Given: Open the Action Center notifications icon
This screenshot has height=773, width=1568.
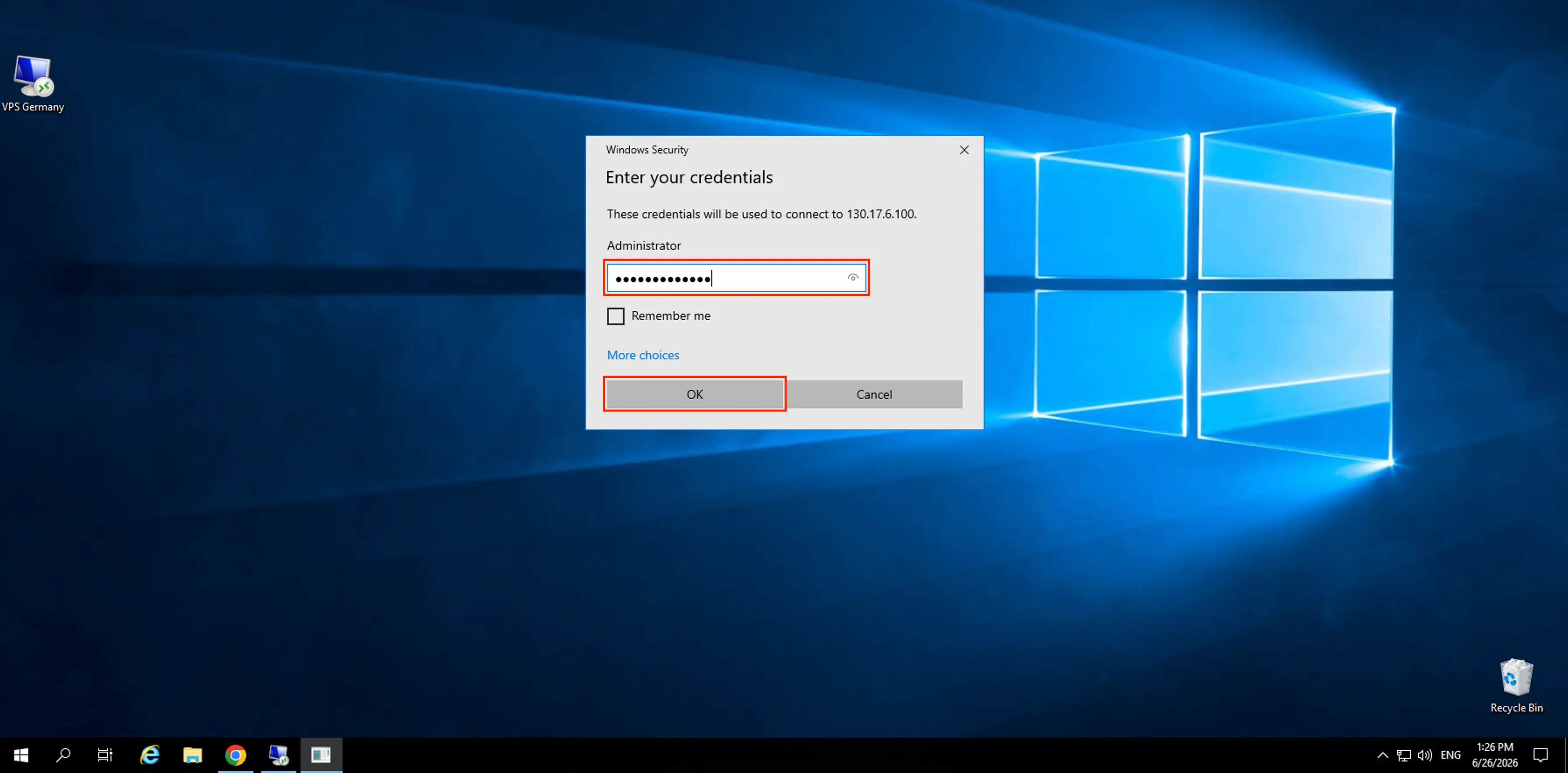Looking at the screenshot, I should point(1540,755).
